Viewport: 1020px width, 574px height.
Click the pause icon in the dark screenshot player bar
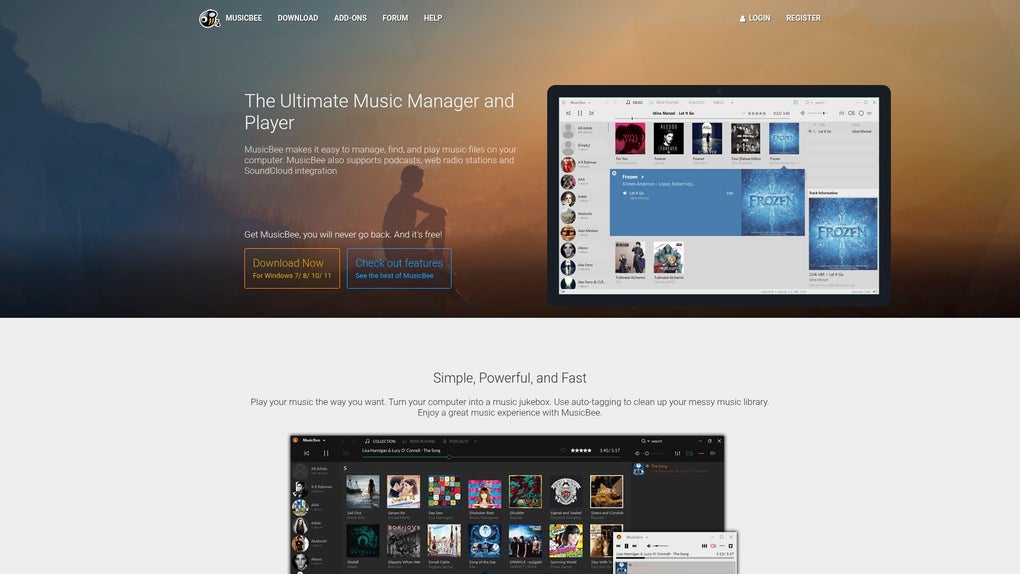click(326, 453)
